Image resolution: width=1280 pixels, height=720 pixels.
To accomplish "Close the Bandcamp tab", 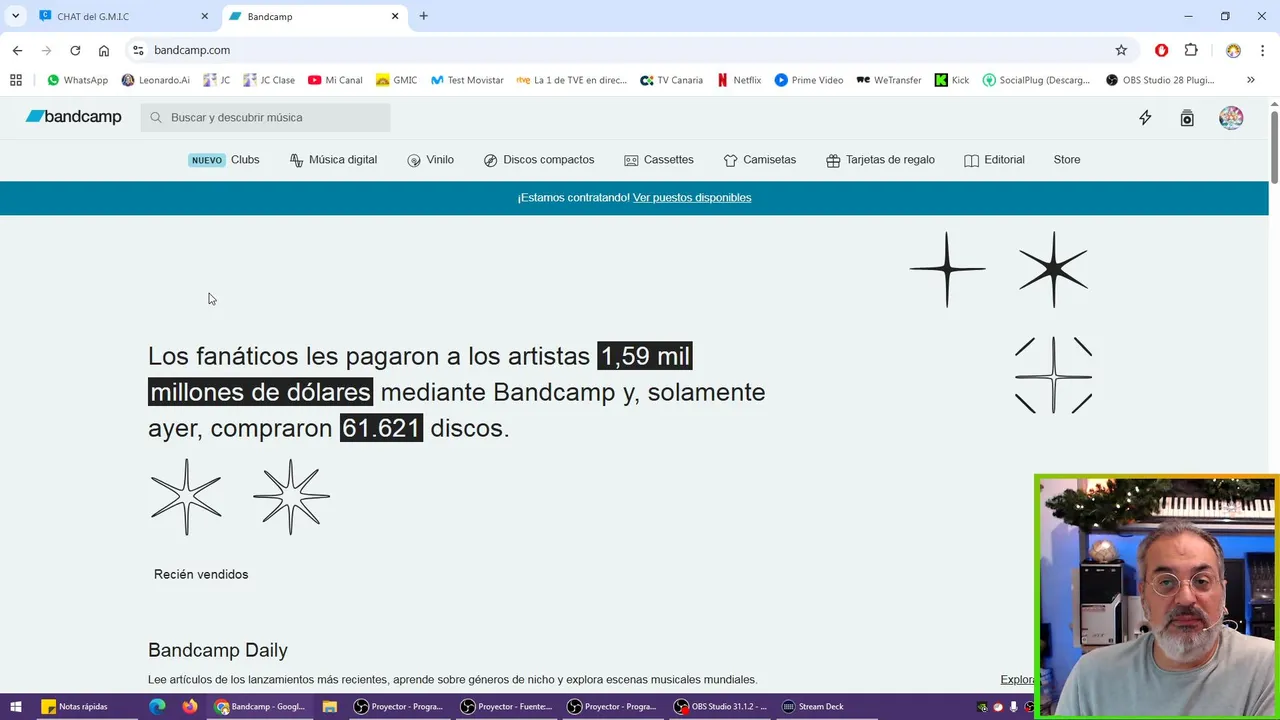I will 395,16.
